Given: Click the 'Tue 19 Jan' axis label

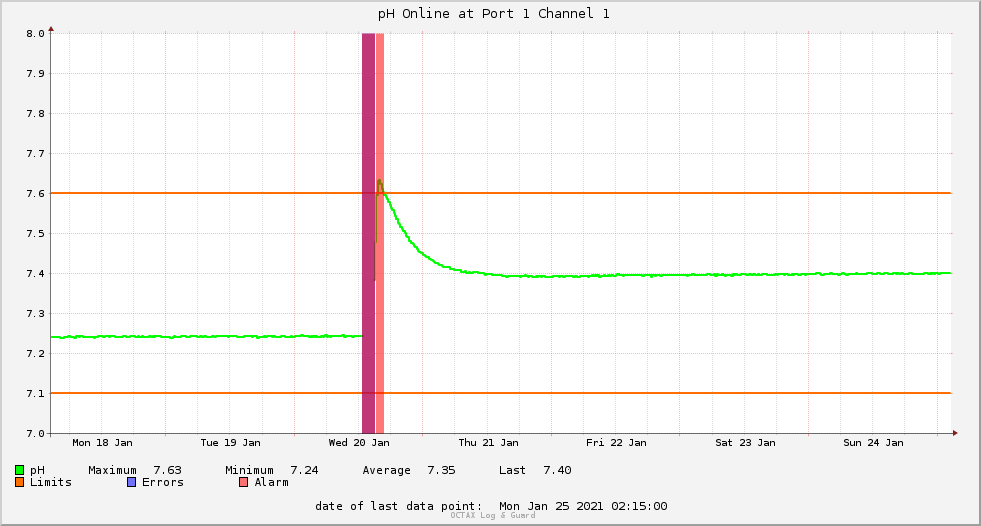Looking at the screenshot, I should pos(230,443).
